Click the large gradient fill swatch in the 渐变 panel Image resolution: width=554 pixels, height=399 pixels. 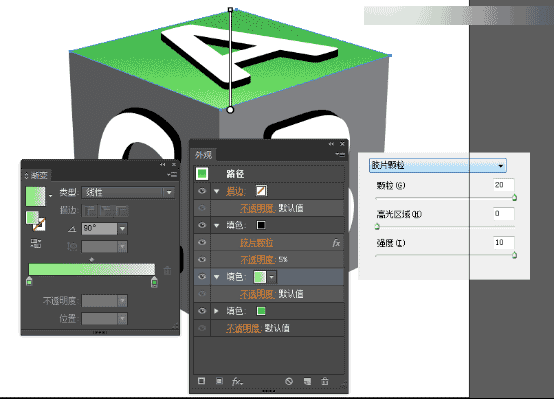tap(35, 196)
